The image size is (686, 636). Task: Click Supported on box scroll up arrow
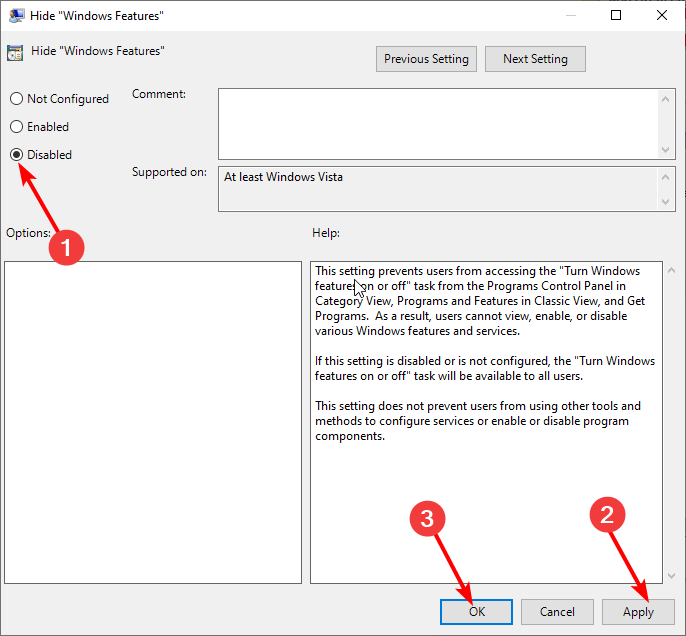tap(665, 177)
